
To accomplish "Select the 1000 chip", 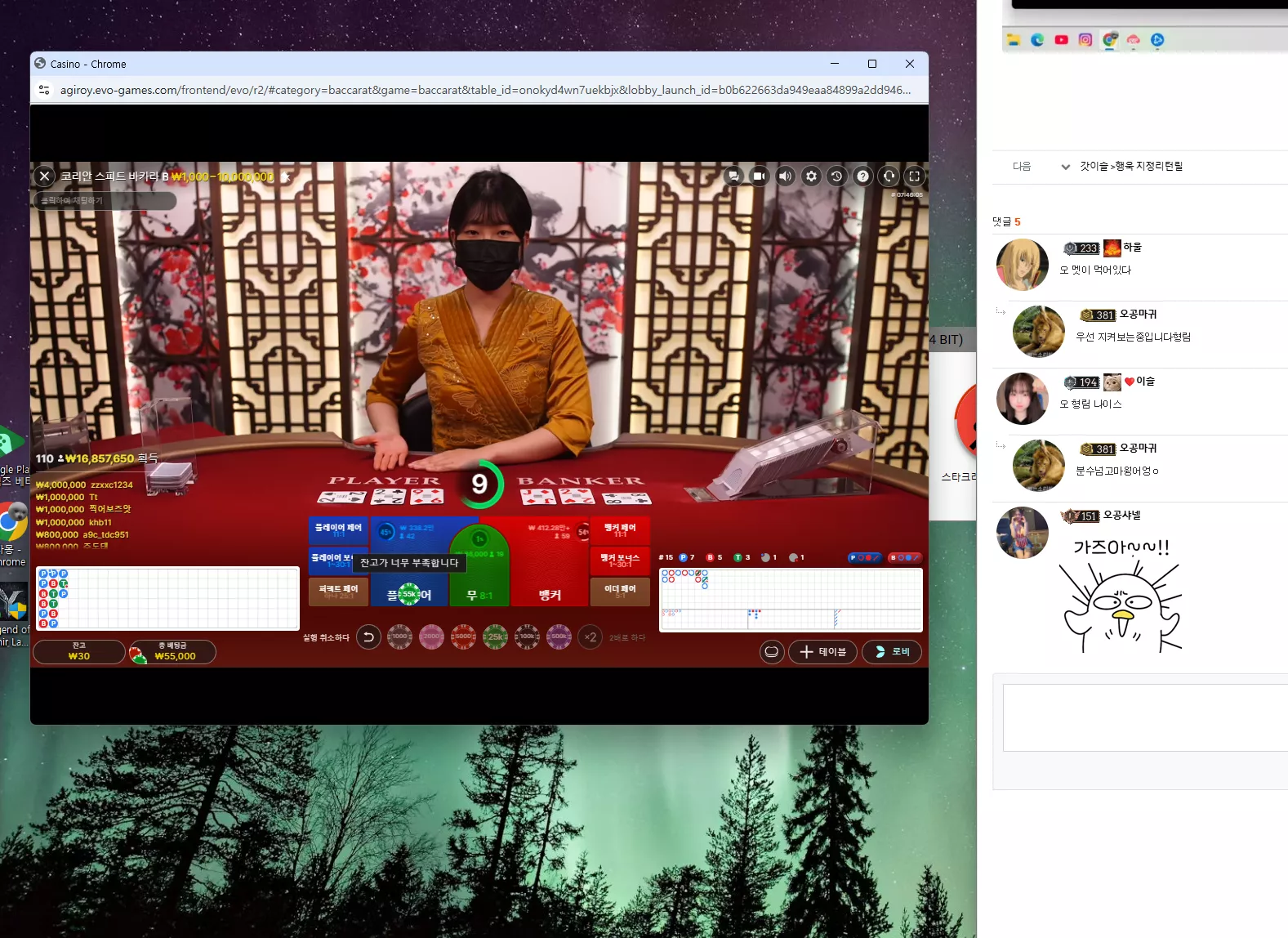I will (399, 636).
